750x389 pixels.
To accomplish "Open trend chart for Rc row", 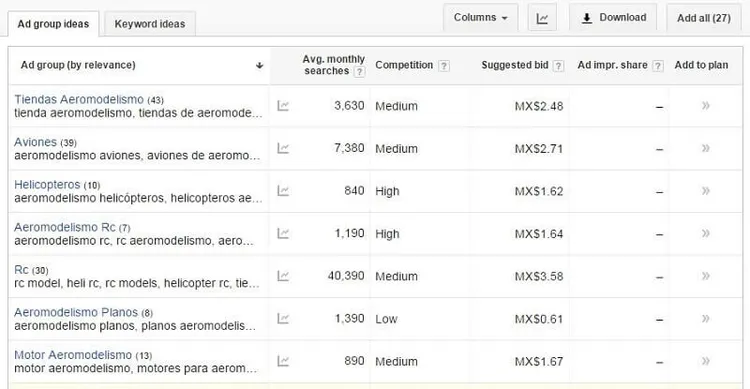I will pyautogui.click(x=283, y=276).
